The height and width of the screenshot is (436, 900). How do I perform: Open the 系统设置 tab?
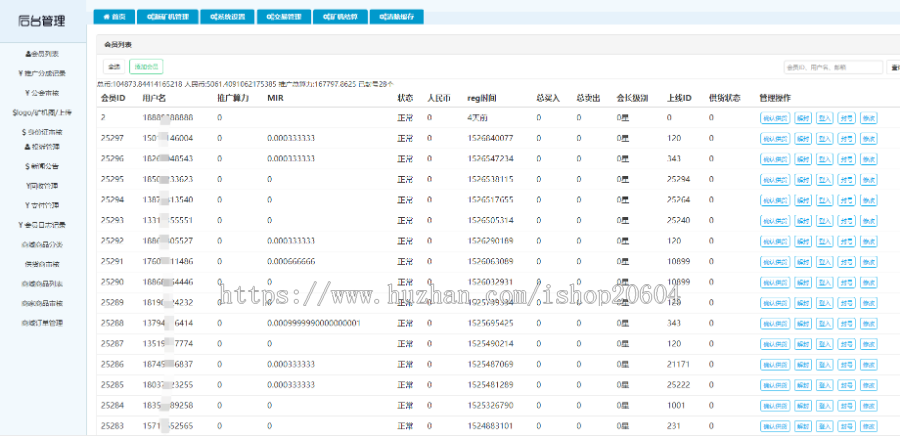(x=228, y=17)
